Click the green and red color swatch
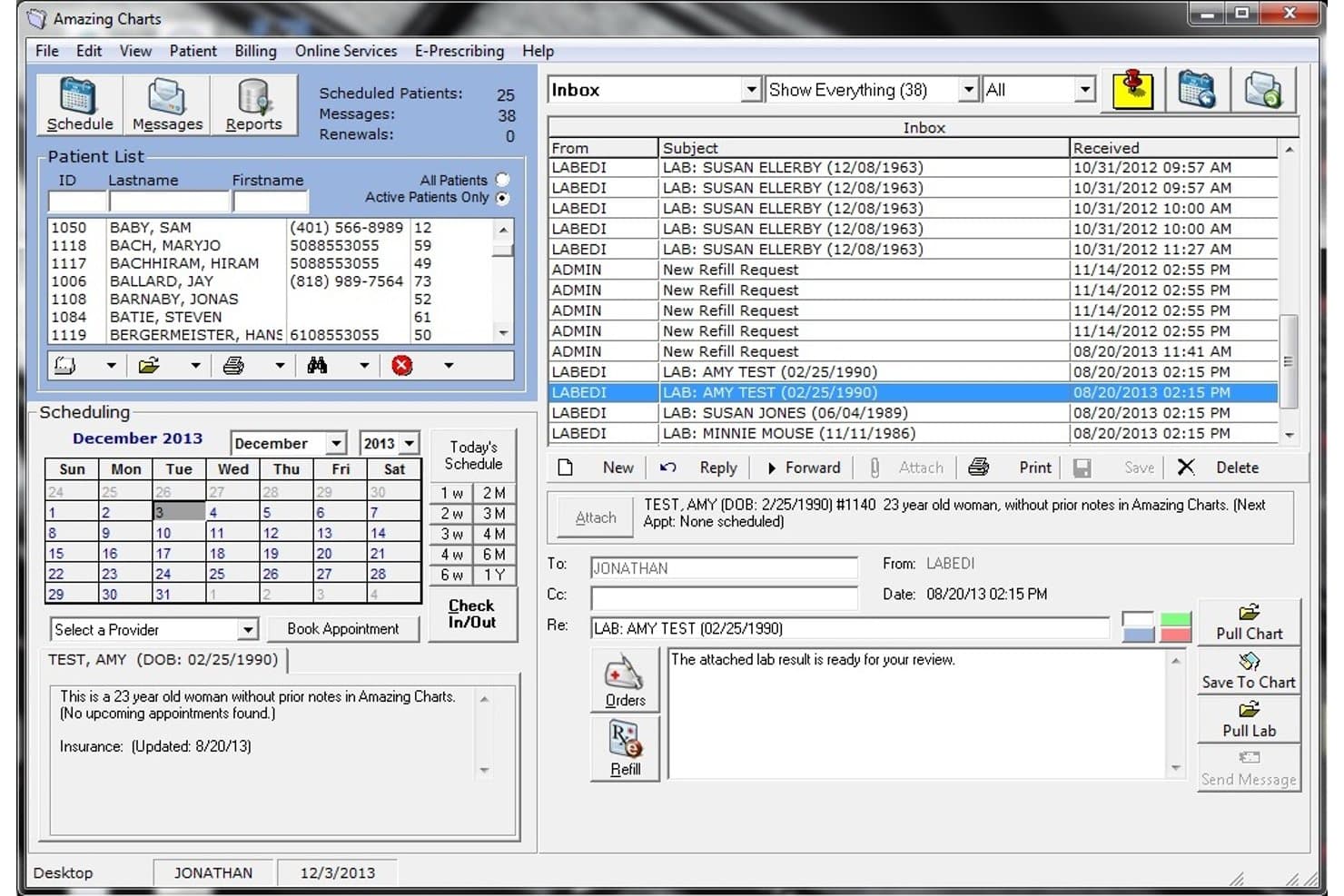Screen dimensions: 1344x896 [1175, 626]
